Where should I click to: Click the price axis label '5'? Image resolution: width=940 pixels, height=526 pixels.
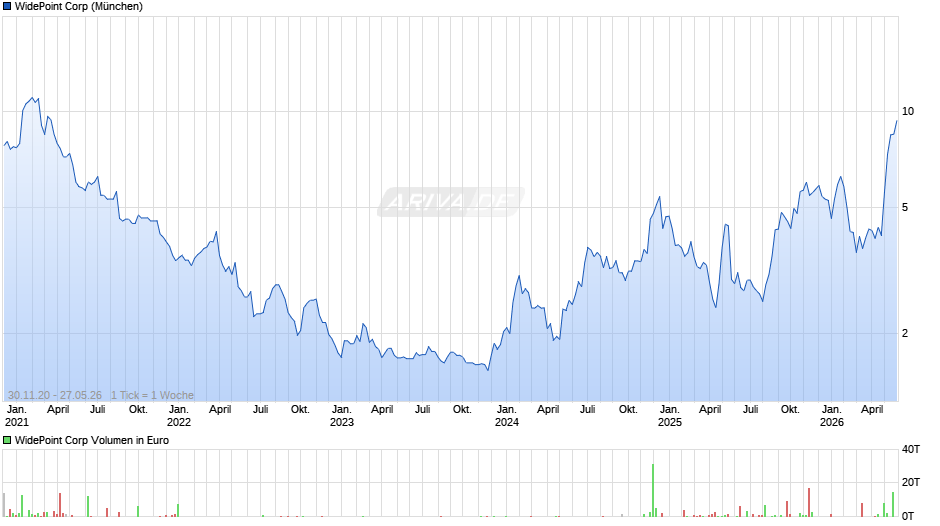point(905,208)
